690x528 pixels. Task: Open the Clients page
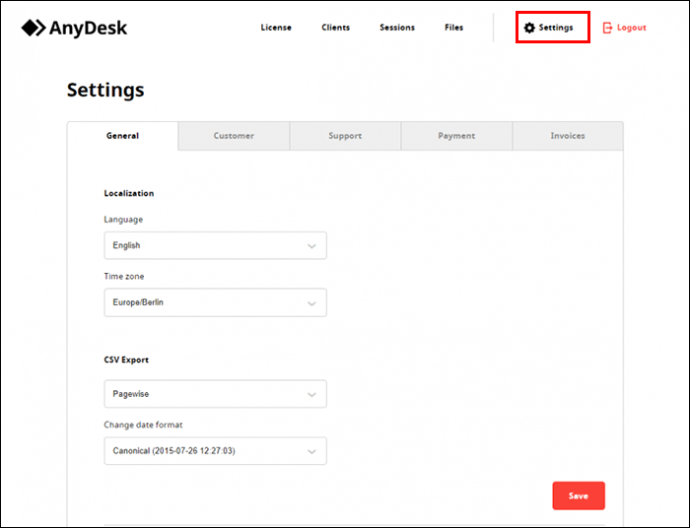click(335, 27)
